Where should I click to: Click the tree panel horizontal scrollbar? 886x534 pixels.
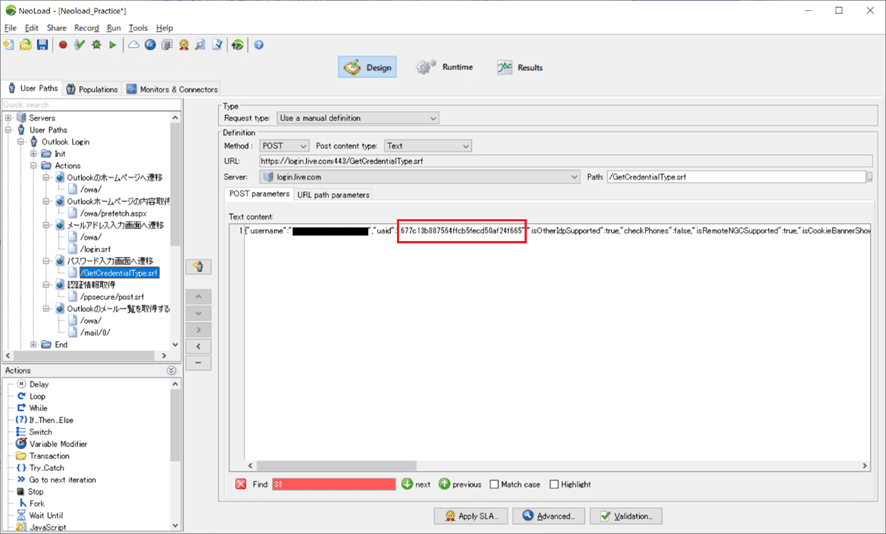point(85,355)
